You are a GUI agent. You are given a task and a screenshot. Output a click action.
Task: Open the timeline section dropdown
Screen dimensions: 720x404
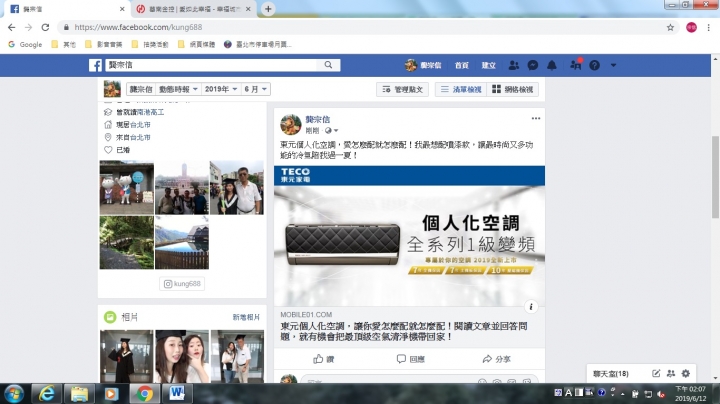(178, 89)
